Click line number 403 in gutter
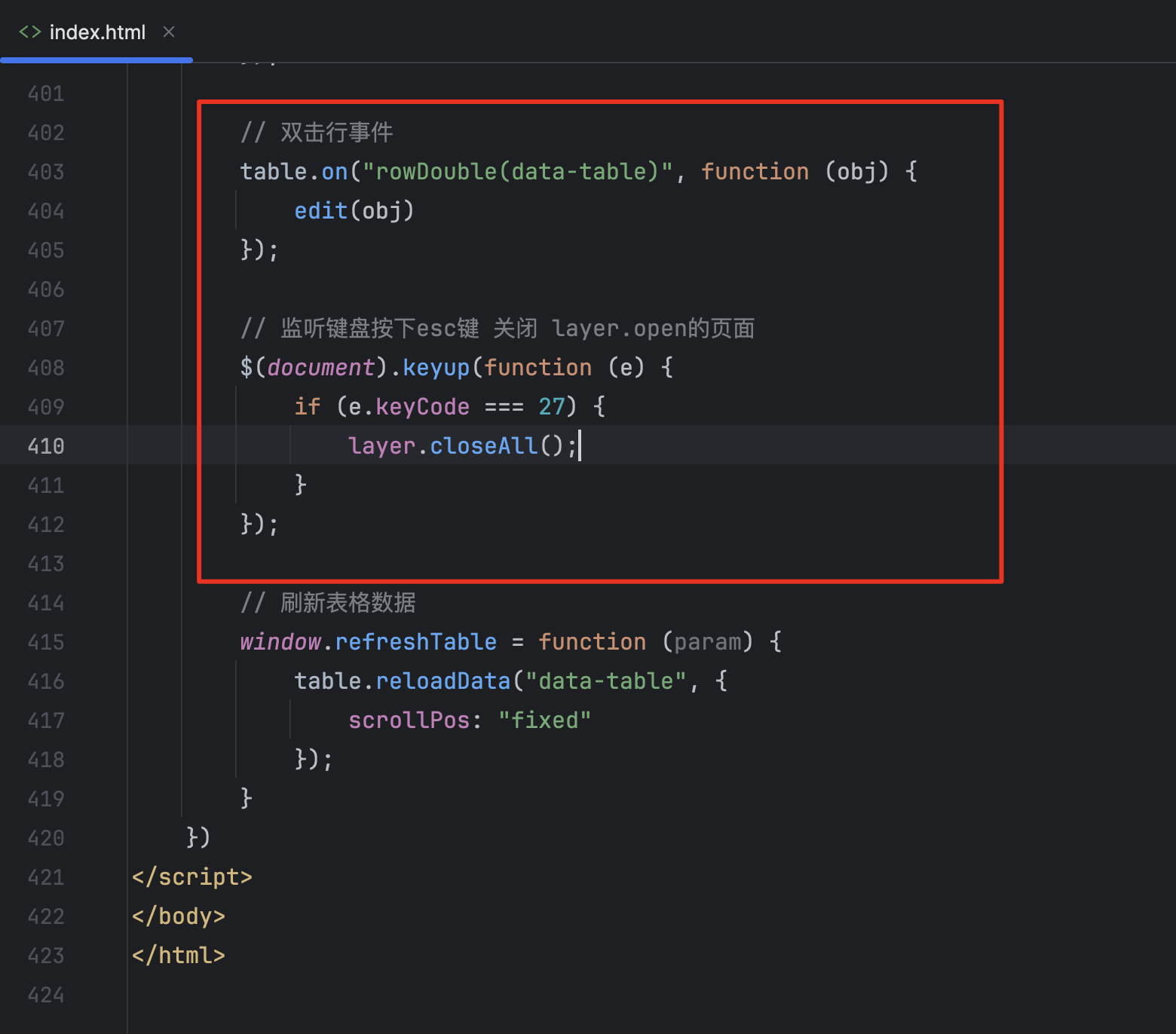 coord(46,172)
